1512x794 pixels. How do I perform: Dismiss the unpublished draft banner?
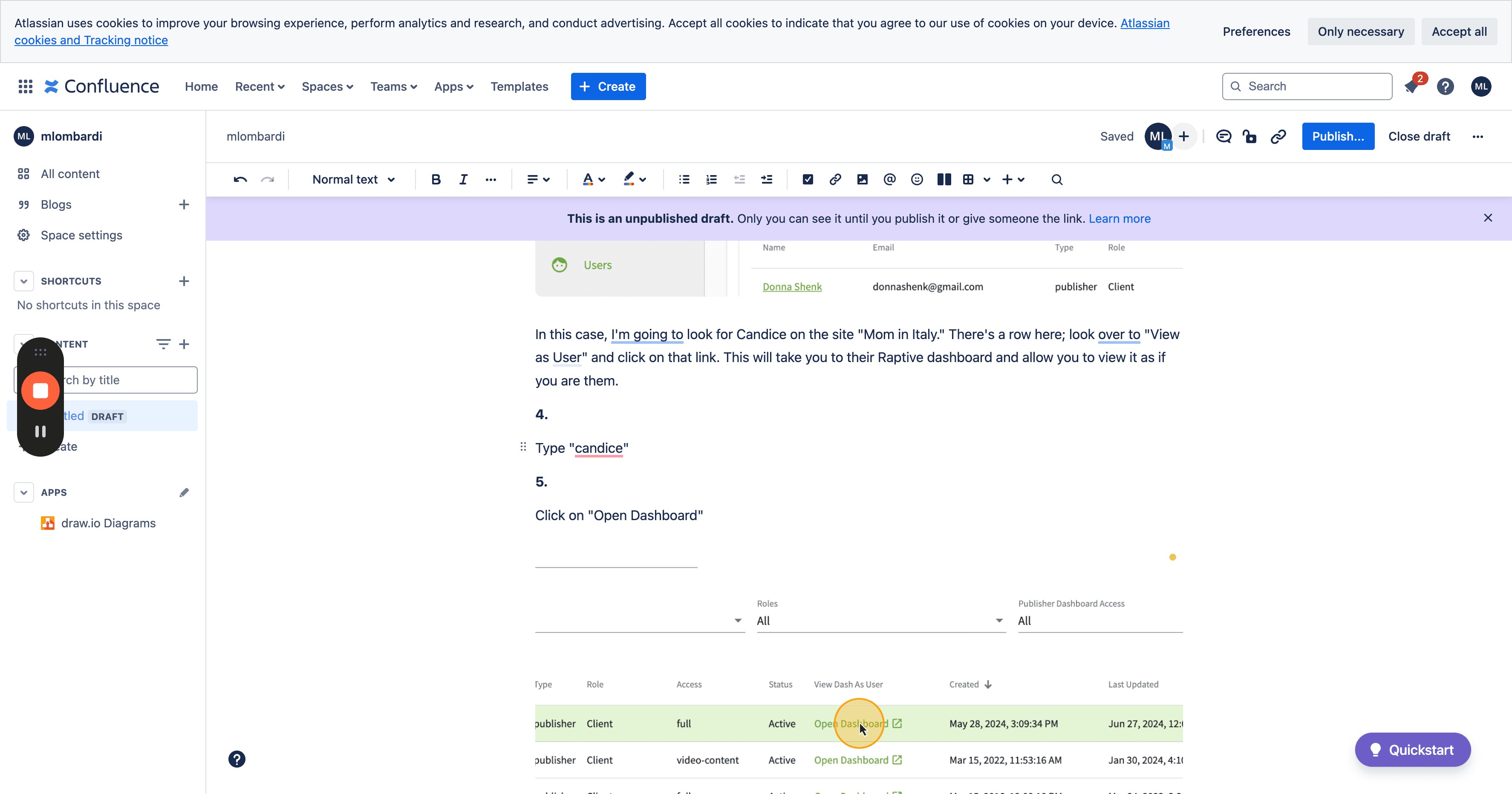(x=1488, y=218)
